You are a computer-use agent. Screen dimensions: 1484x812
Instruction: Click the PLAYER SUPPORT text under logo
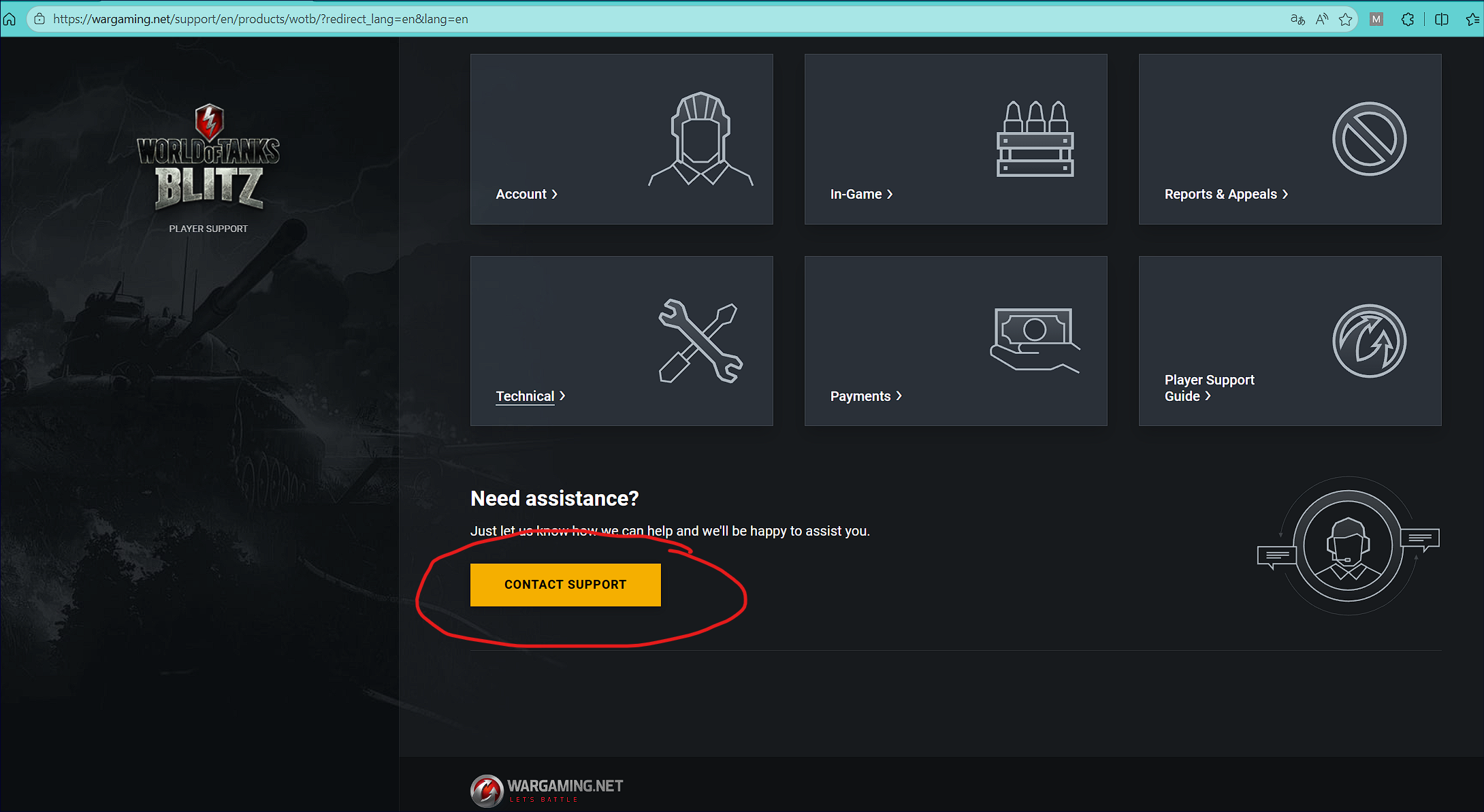208,229
